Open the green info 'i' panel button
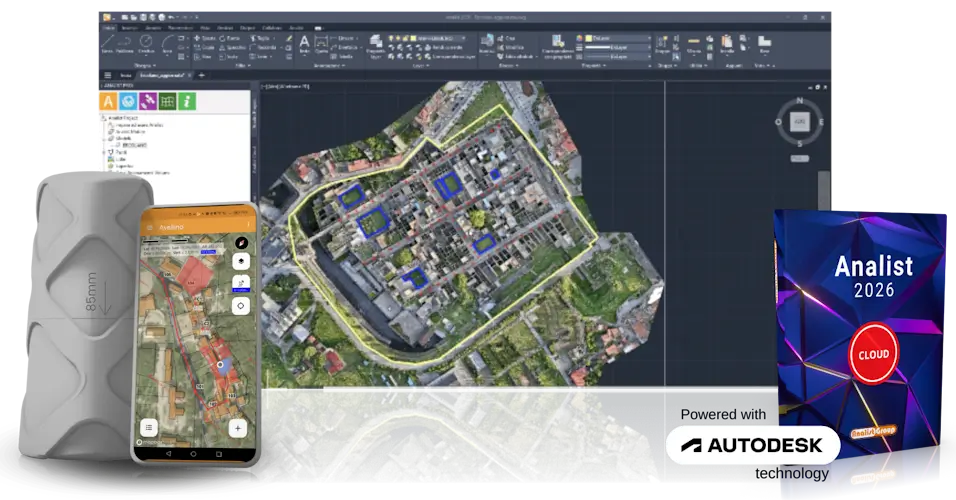 pyautogui.click(x=187, y=101)
